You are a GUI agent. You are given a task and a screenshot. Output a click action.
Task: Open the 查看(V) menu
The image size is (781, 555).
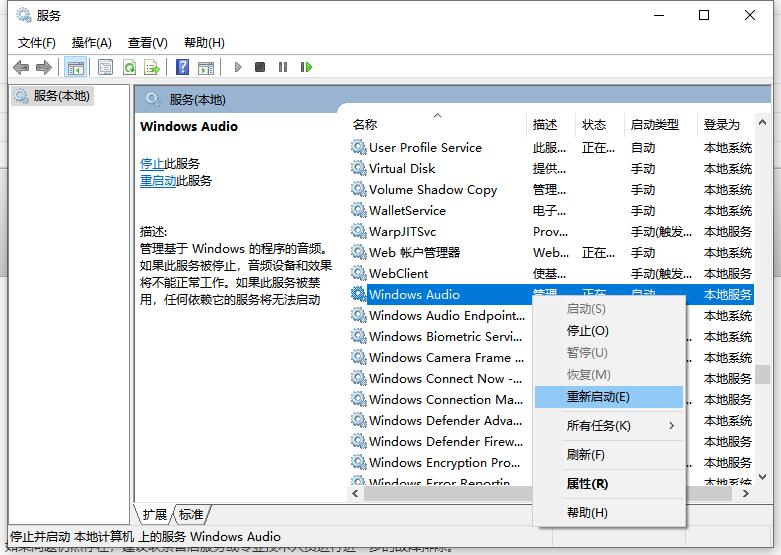click(147, 42)
